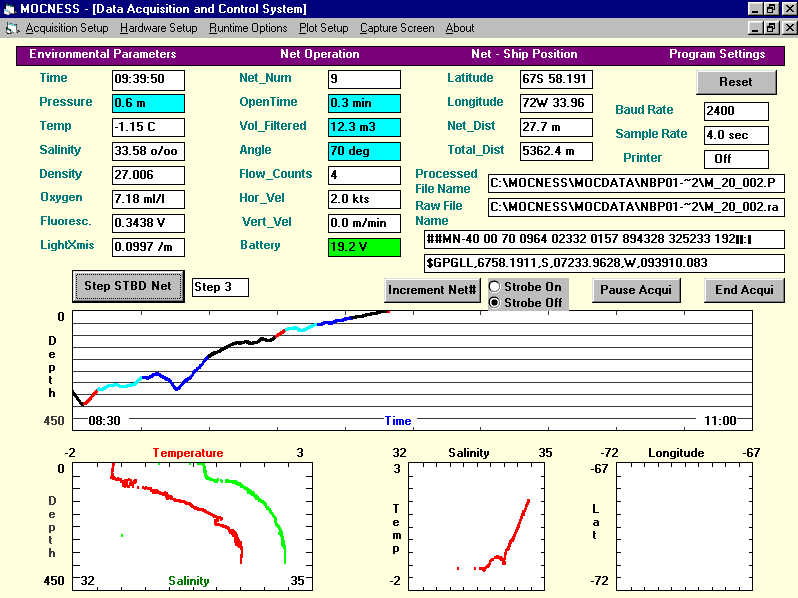The width and height of the screenshot is (798, 598).
Task: Click the Baud Rate field showing 2400
Action: tap(736, 111)
